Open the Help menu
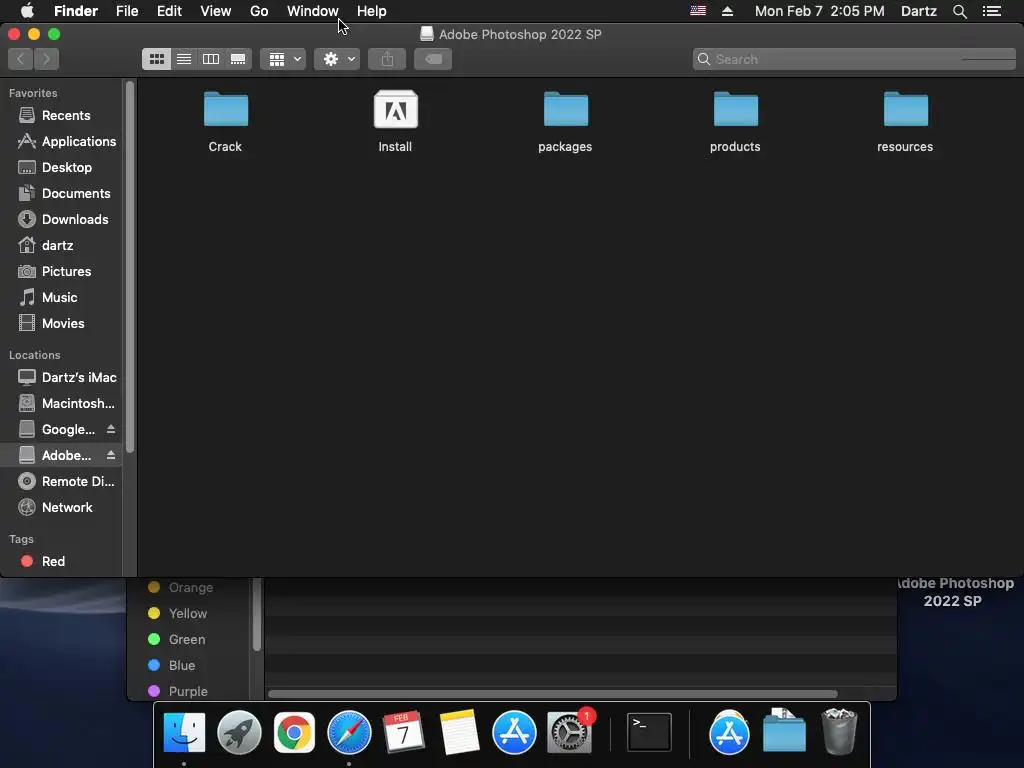Screen dimensions: 1024x768 (372, 11)
